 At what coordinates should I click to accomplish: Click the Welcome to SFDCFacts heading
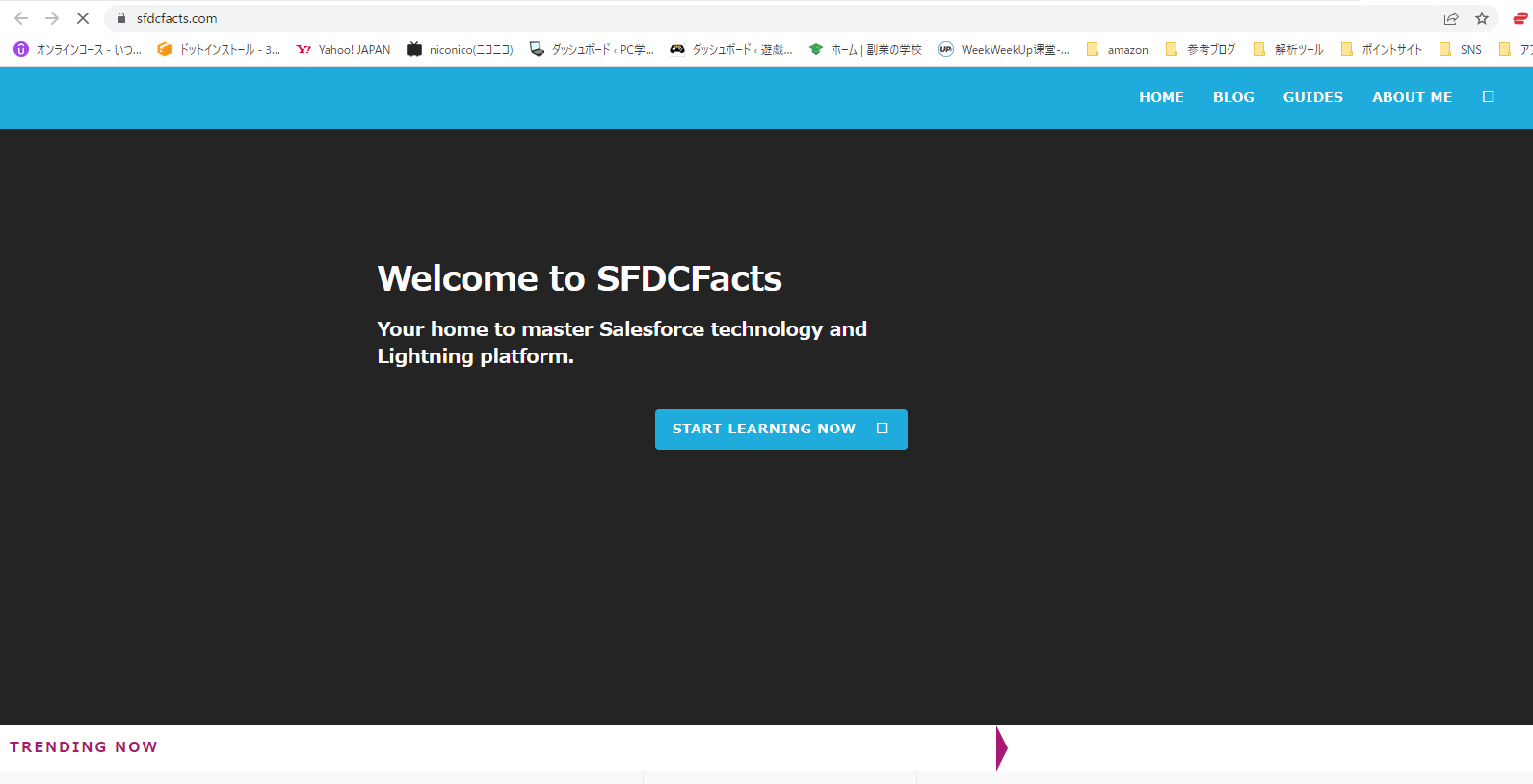(x=580, y=278)
